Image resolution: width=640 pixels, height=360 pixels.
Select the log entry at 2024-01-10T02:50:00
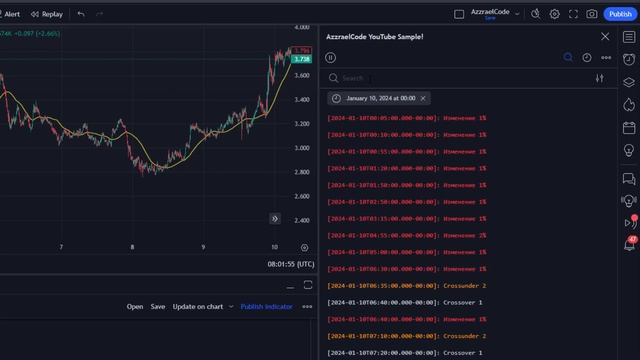click(x=407, y=202)
